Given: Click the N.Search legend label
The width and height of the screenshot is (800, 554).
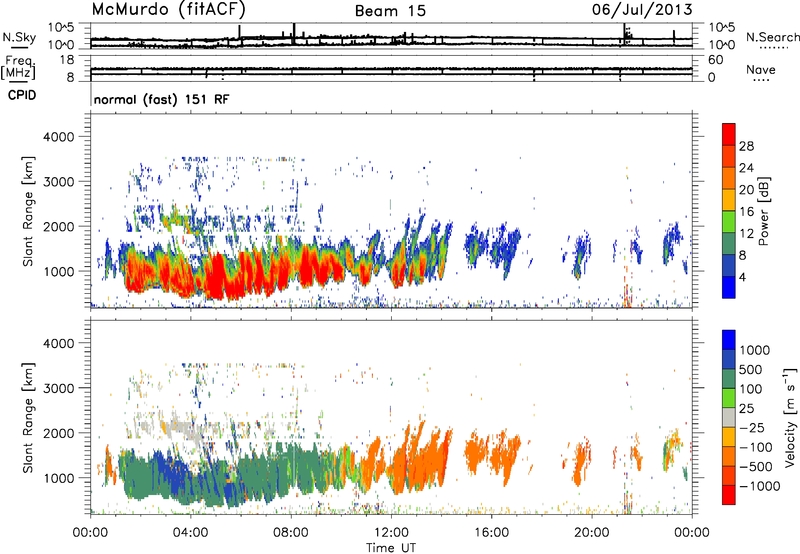Looking at the screenshot, I should [772, 37].
